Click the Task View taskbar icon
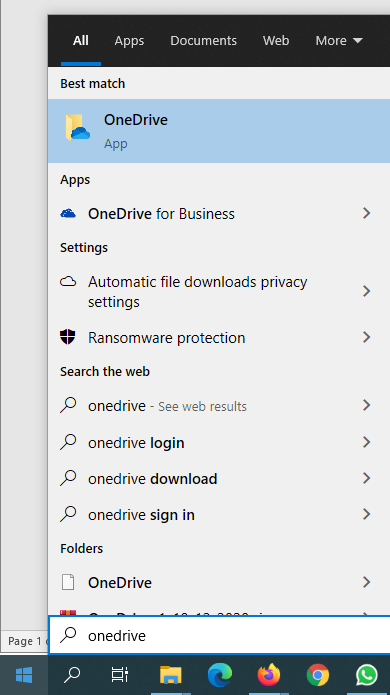Screen dimensions: 390x695 point(120,675)
